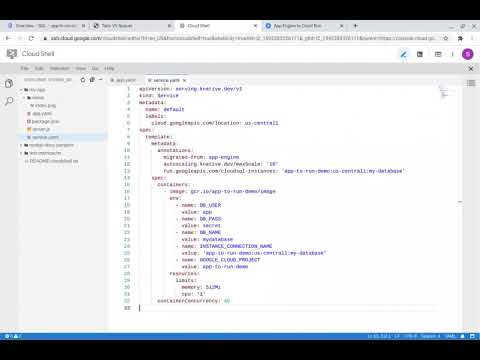The image size is (480, 360).
Task: Click 'INSTANCE_CONNECTION_NAME' on line 24
Action: [236, 246]
